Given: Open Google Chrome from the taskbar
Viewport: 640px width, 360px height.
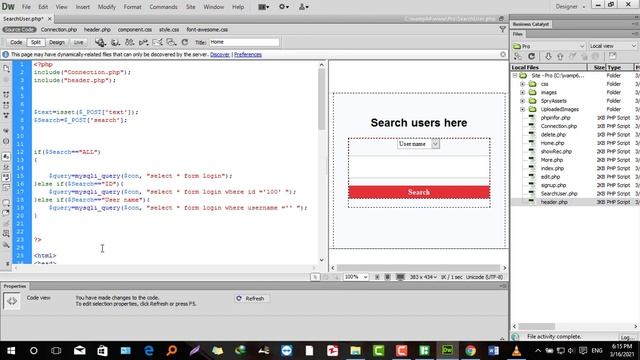Looking at the screenshot, I should click(x=470, y=350).
